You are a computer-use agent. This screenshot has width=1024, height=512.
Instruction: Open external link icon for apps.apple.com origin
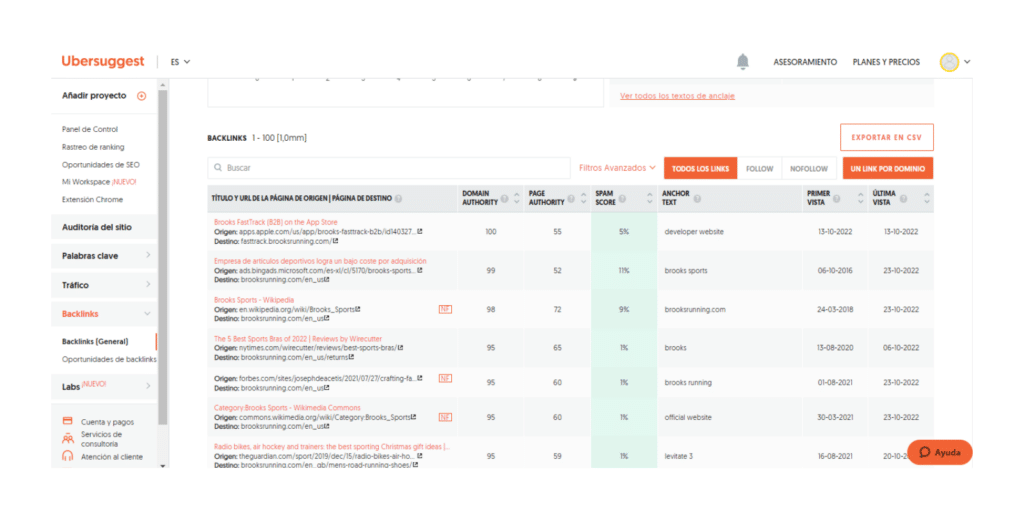tap(420, 231)
